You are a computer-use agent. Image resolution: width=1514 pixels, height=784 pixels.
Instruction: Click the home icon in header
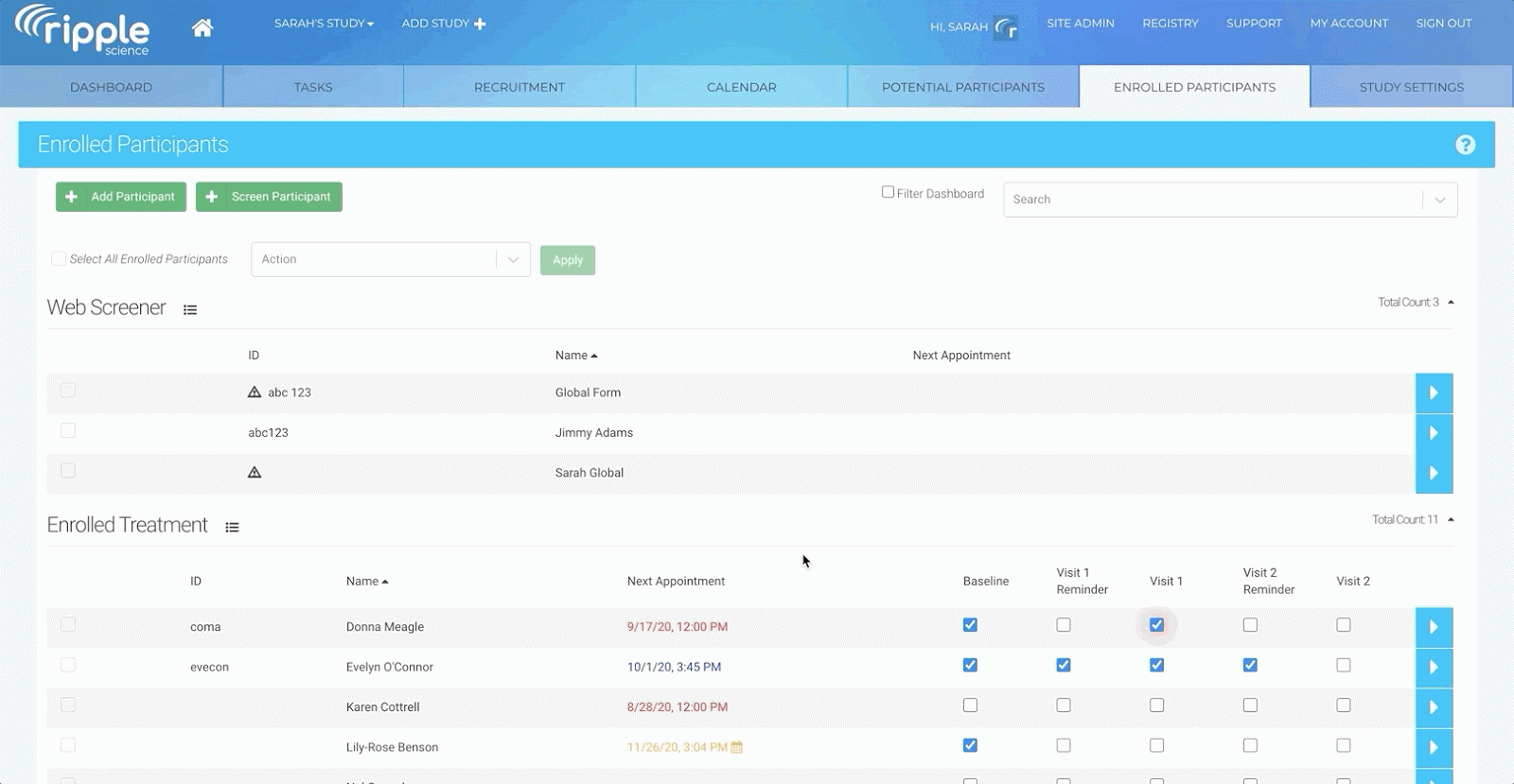coord(202,27)
